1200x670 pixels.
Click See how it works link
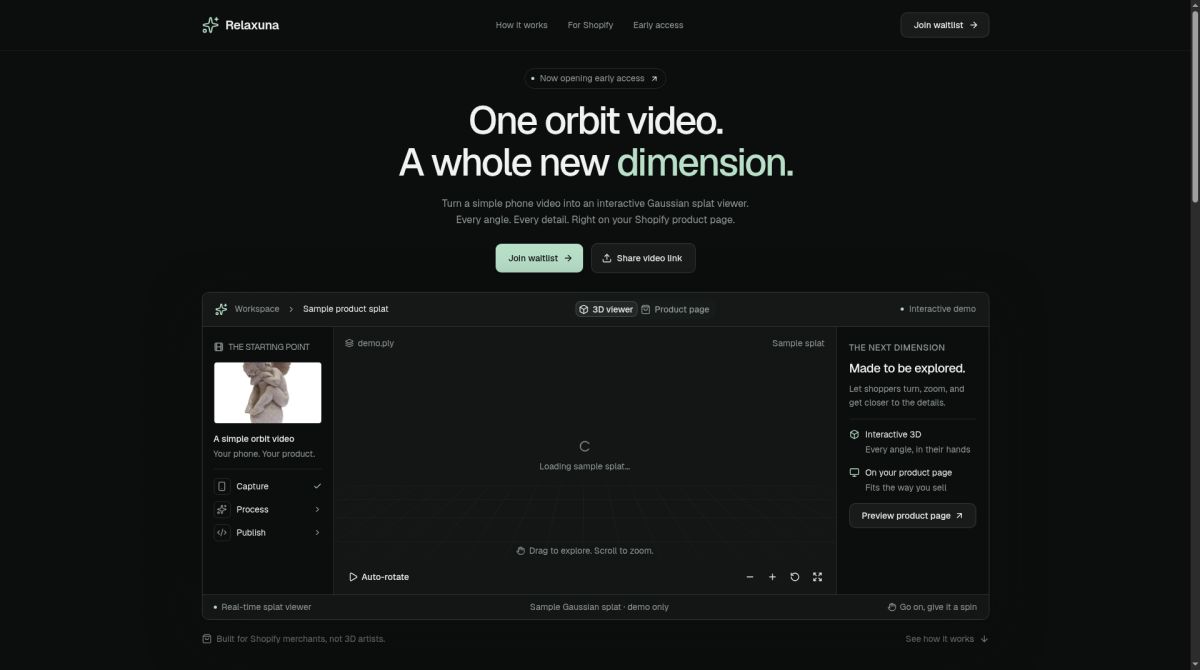(x=947, y=639)
